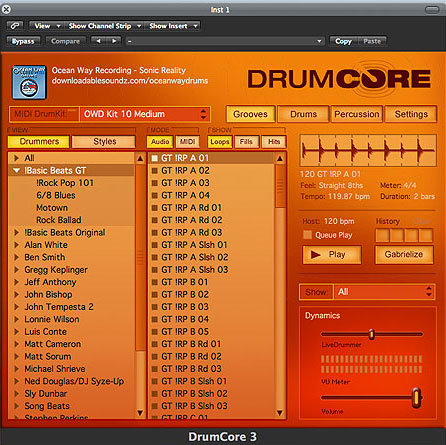Open the Grooves tab

coord(250,114)
